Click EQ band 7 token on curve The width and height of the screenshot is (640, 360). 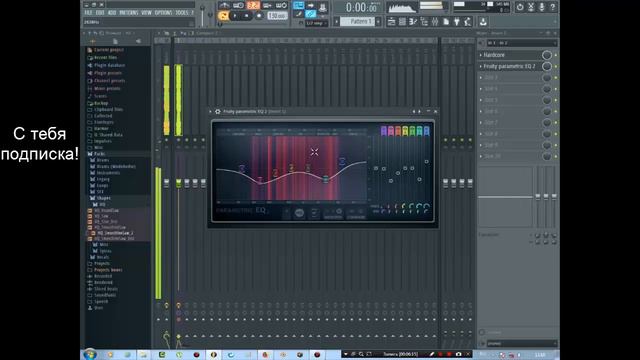click(342, 161)
